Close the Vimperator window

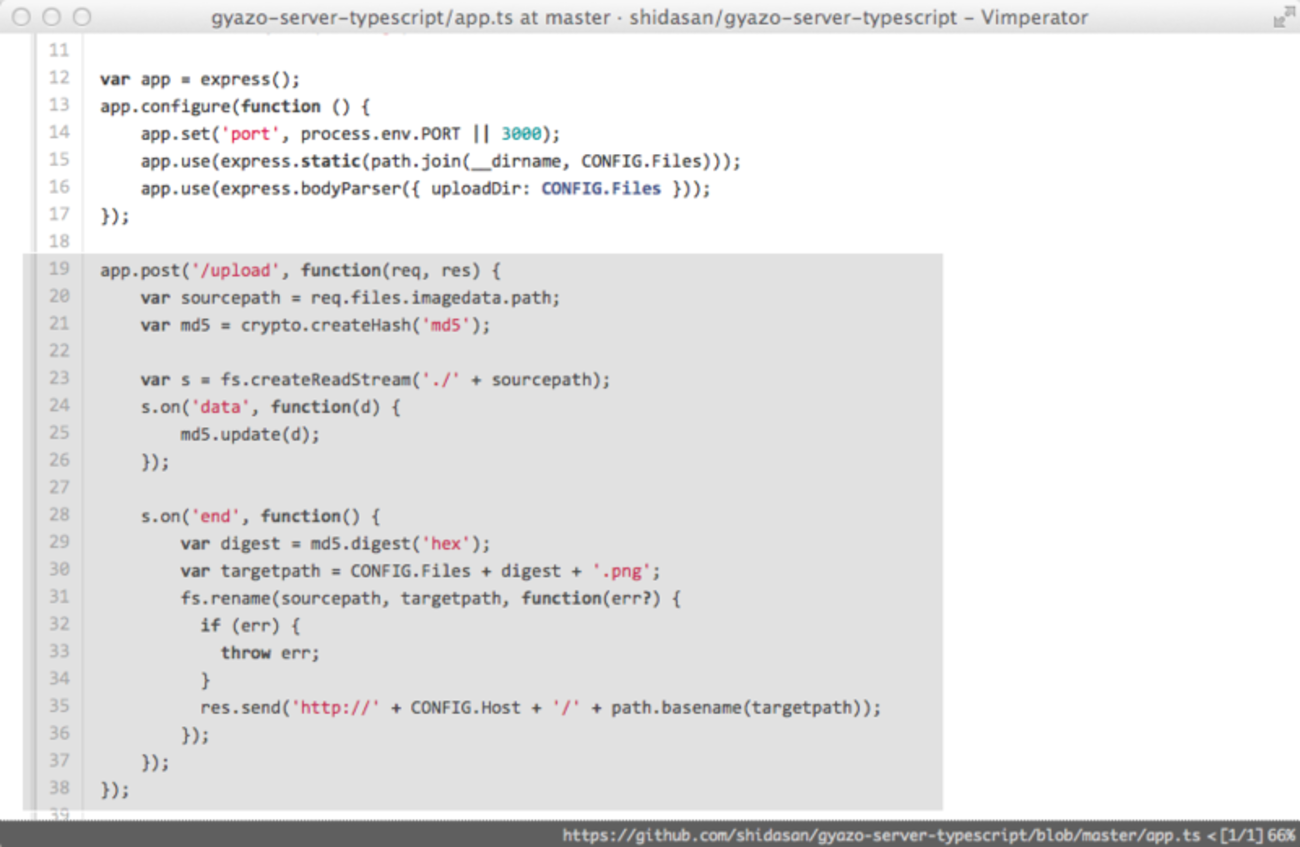point(22,17)
